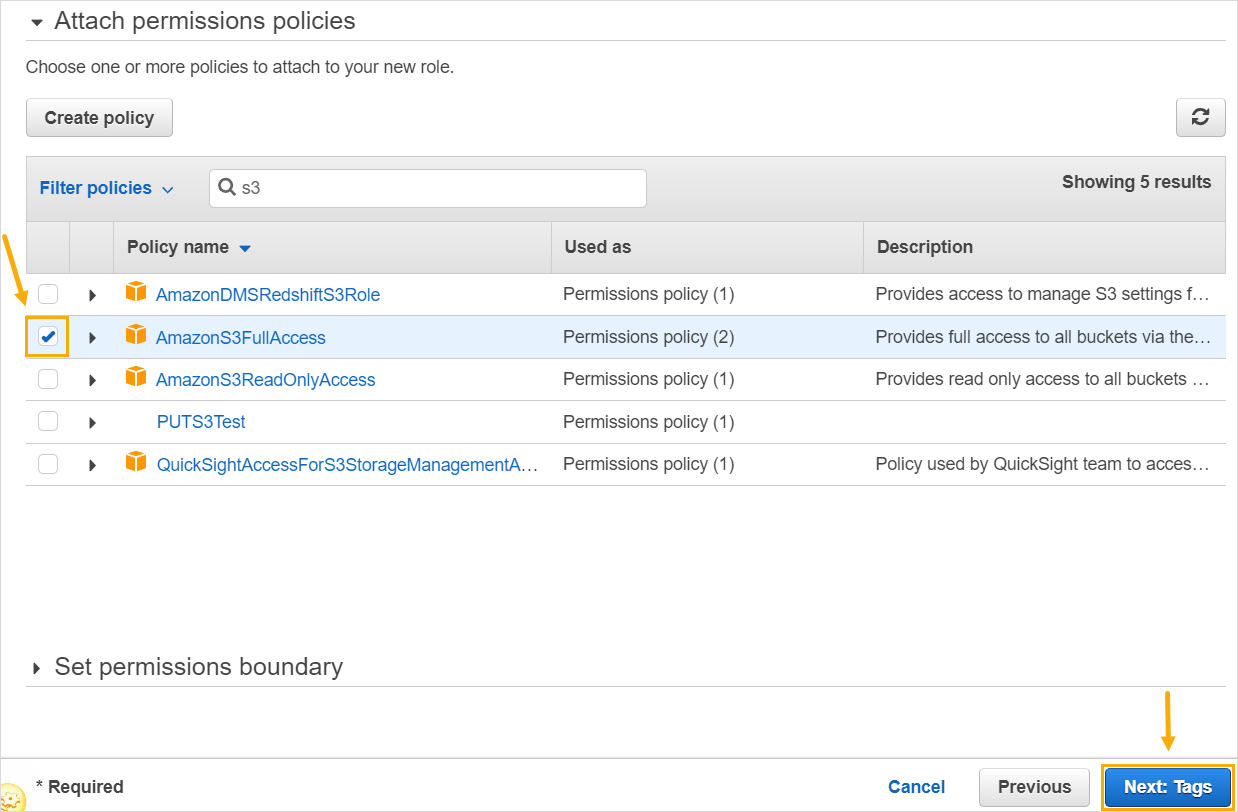
Task: Click Permissions policy (1) in AmazonS3ReadOnlyAccess row
Action: (649, 380)
